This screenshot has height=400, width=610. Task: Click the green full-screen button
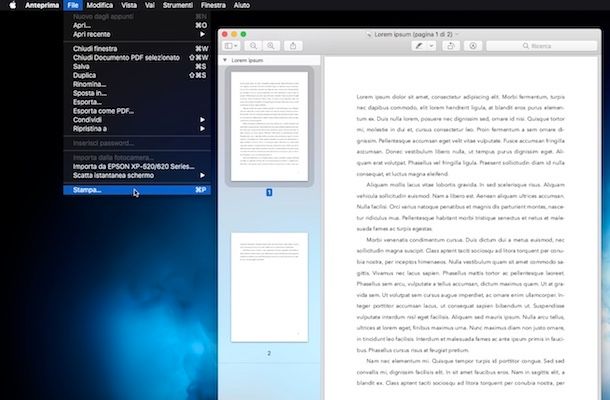(x=243, y=34)
